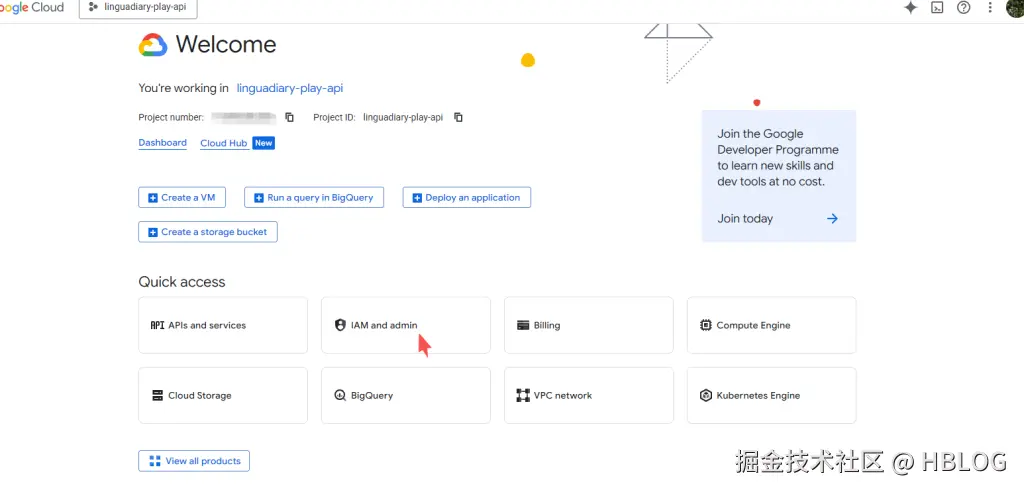Open the Gemini sparkle icon
1024x492 pixels.
910,7
